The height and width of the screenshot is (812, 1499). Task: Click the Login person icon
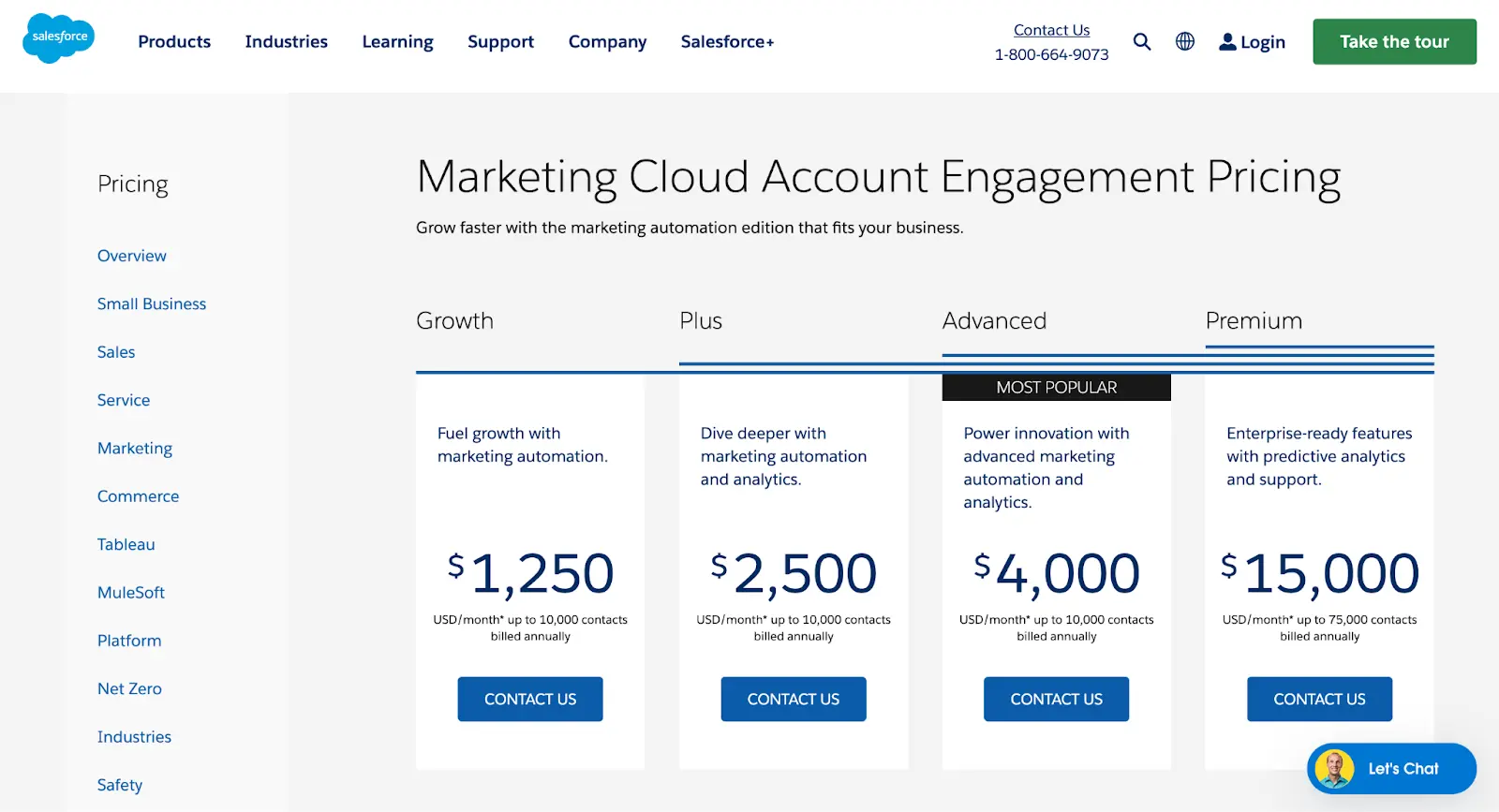point(1226,42)
